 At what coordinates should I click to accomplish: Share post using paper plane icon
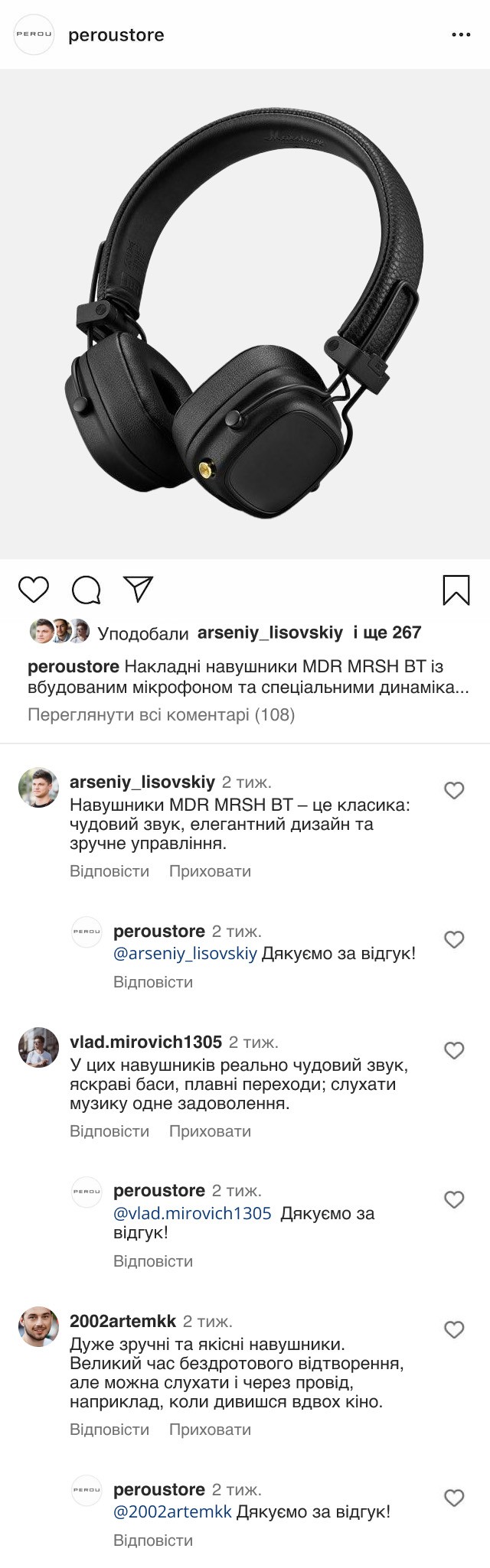click(139, 589)
